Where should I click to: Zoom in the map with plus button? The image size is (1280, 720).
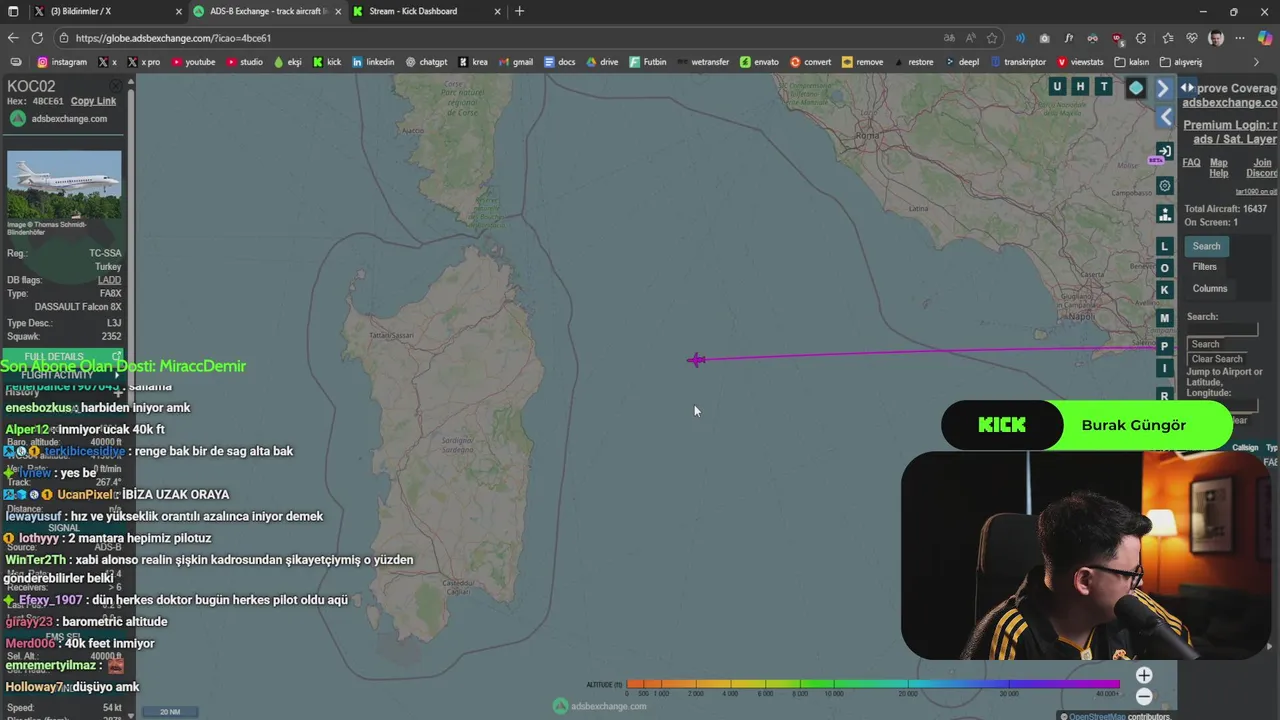(x=1144, y=675)
